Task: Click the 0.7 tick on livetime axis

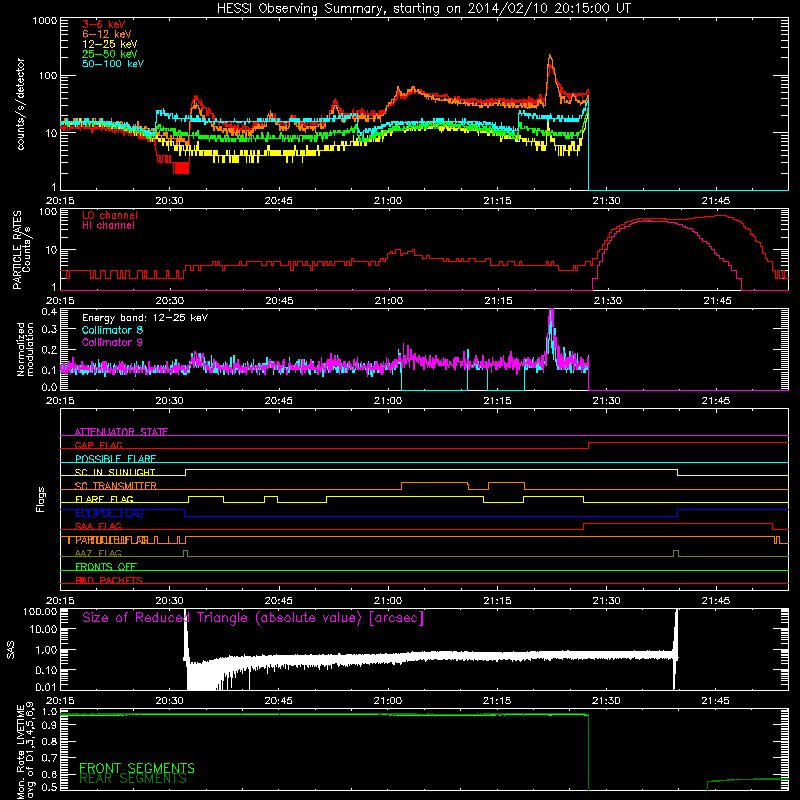Action: [49, 758]
